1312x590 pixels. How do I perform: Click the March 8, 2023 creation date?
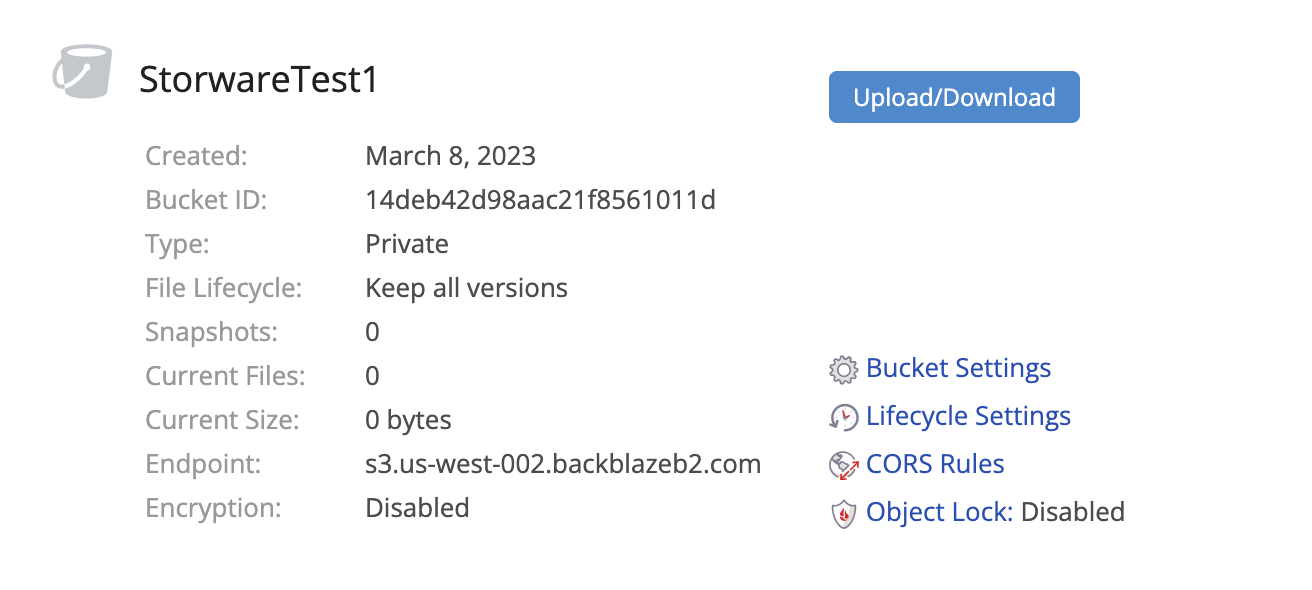pos(450,156)
